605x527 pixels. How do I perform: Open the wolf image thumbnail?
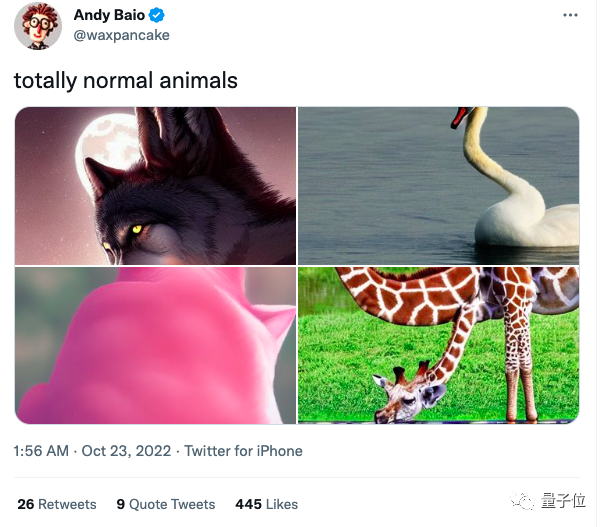[x=155, y=185]
